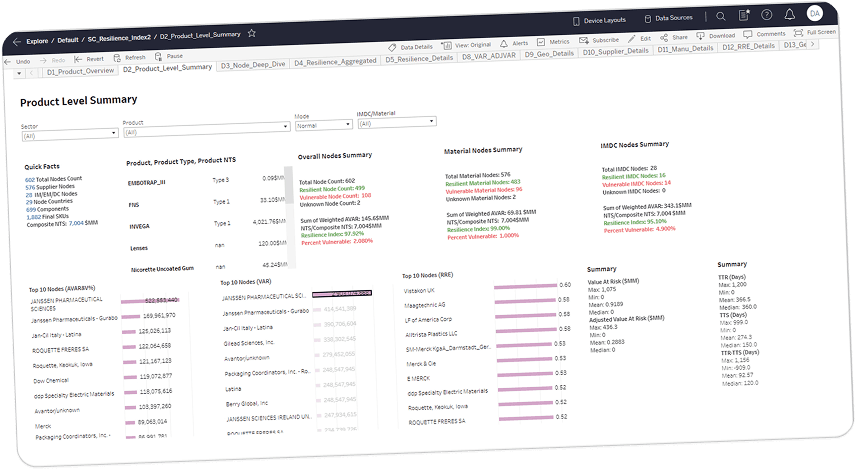Image resolution: width=857 pixels, height=471 pixels.
Task: Switch to Full Screen mode
Action: (814, 32)
